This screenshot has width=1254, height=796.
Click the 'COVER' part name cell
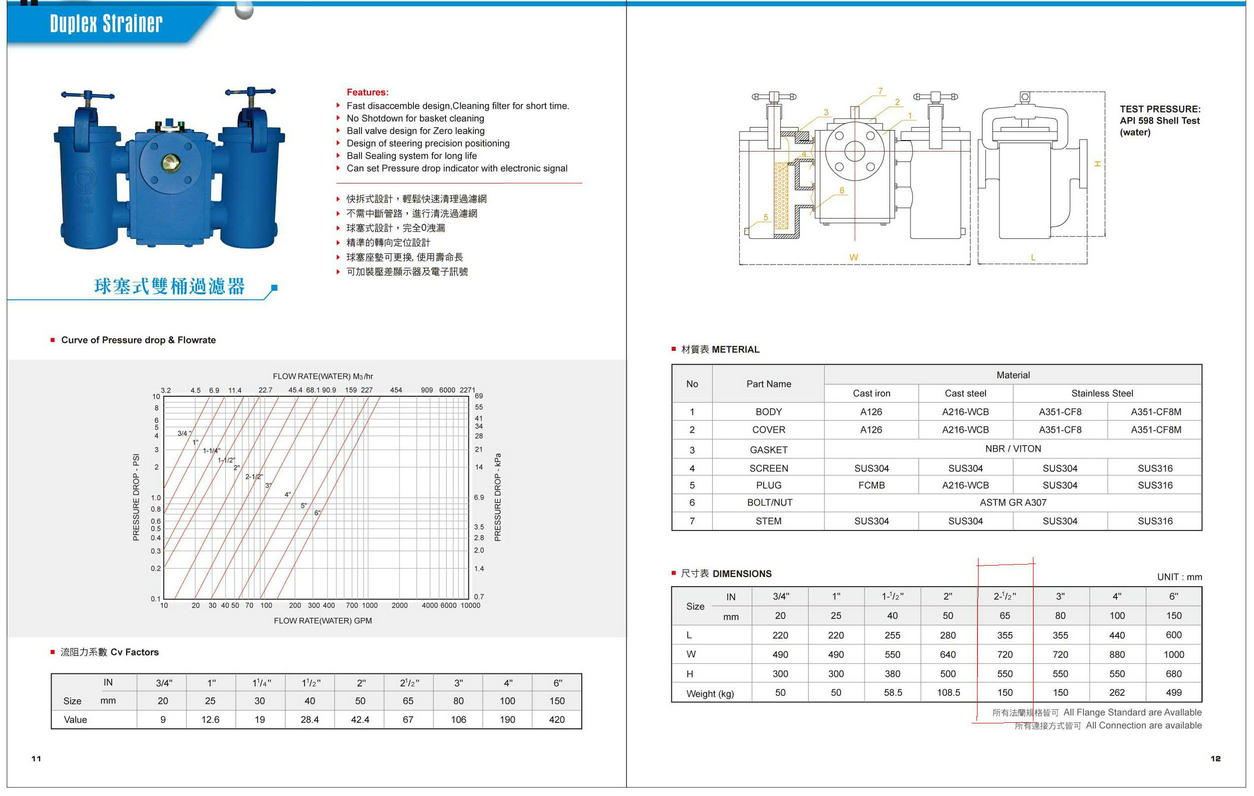point(769,430)
